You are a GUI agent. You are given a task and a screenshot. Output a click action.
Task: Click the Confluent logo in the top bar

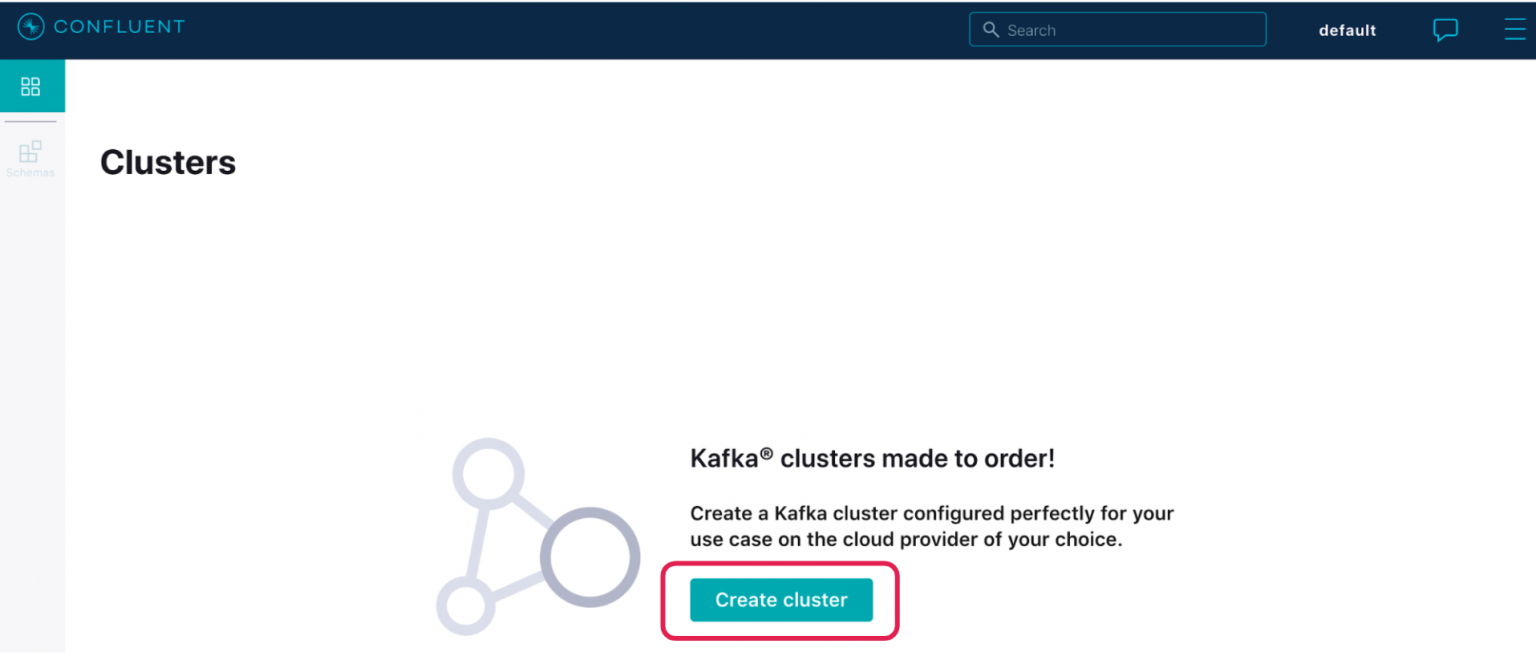click(100, 27)
